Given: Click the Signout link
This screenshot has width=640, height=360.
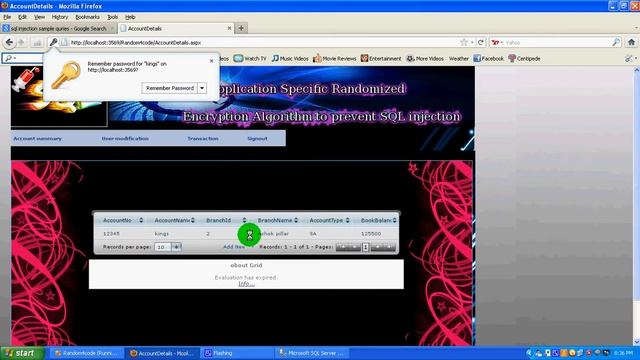Looking at the screenshot, I should [x=257, y=138].
